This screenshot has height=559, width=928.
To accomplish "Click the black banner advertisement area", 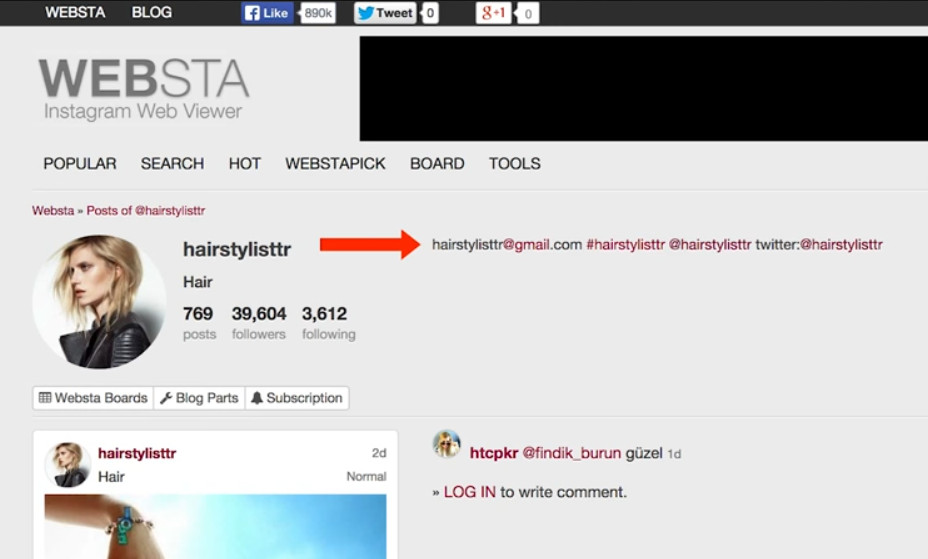I will click(x=643, y=88).
